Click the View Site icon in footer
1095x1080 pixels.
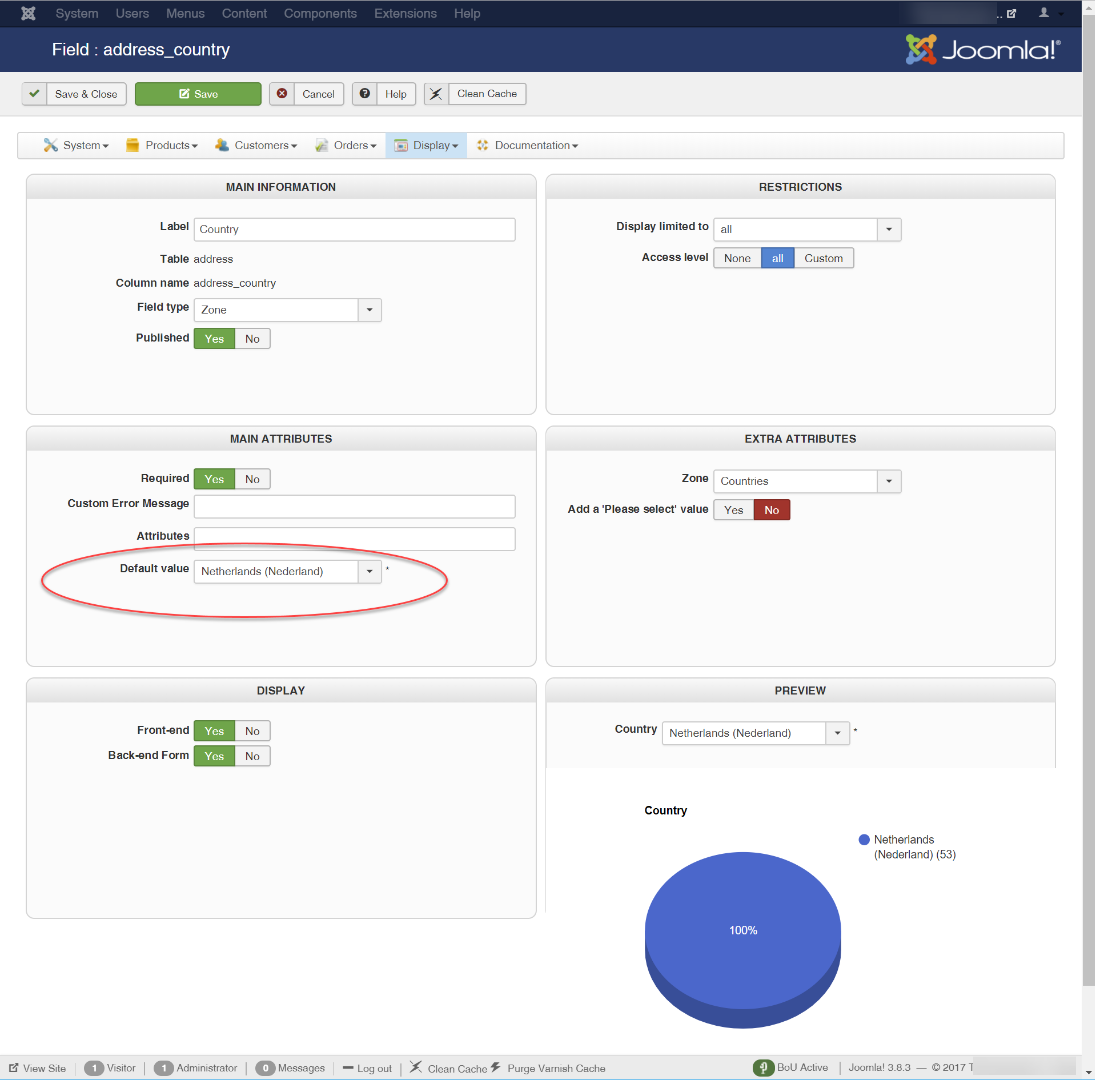tap(13, 1067)
